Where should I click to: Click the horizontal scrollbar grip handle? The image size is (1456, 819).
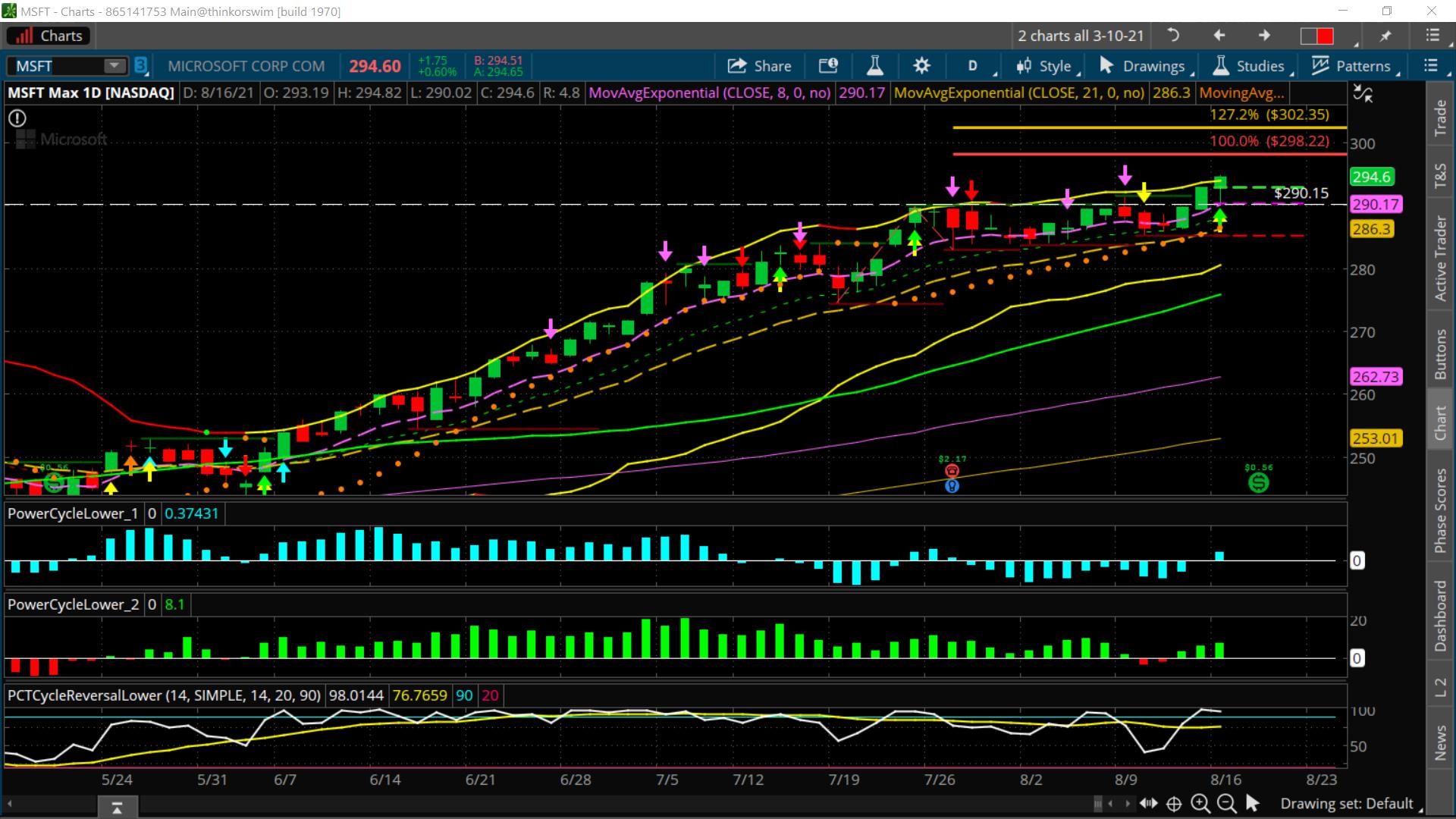pos(1097,804)
